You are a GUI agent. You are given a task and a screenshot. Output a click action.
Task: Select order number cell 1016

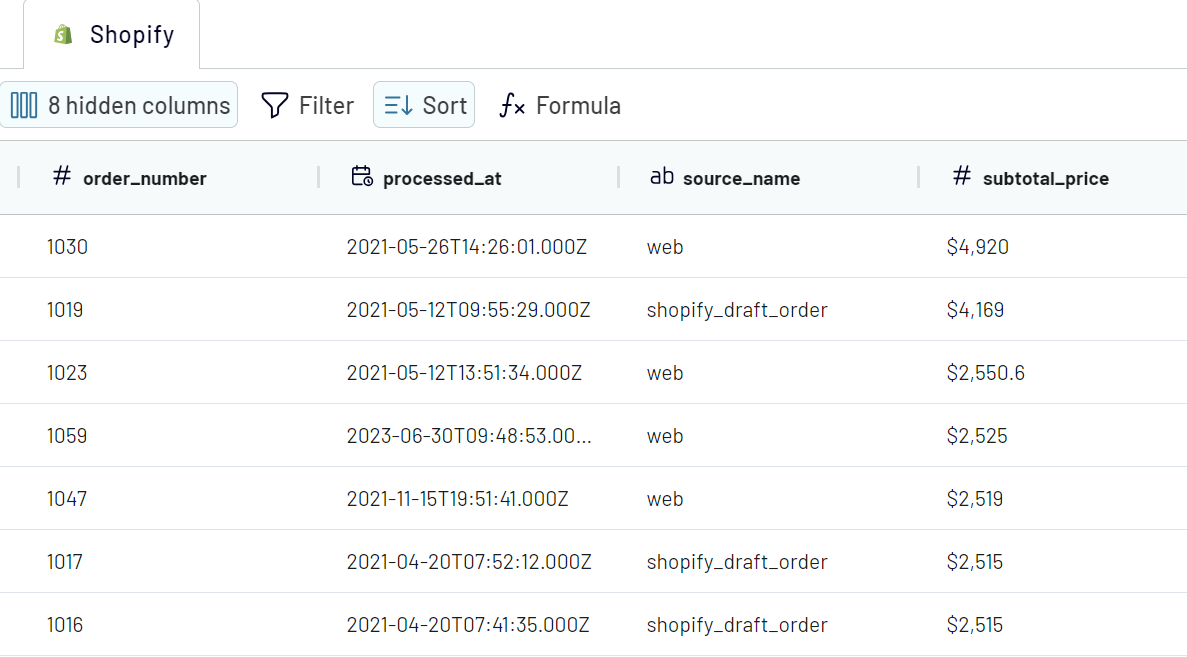pos(65,624)
